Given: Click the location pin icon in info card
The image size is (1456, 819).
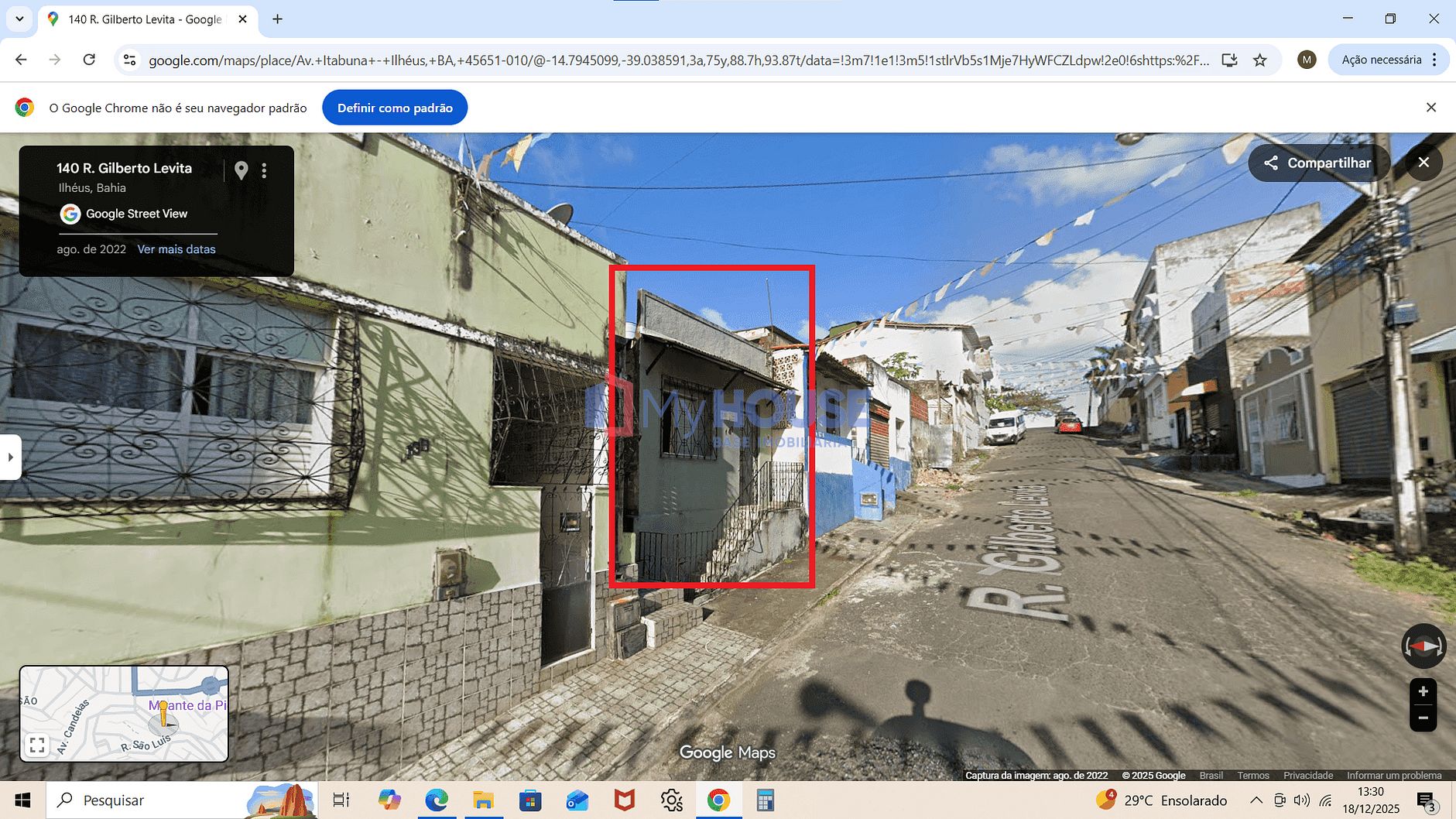Looking at the screenshot, I should [x=242, y=170].
